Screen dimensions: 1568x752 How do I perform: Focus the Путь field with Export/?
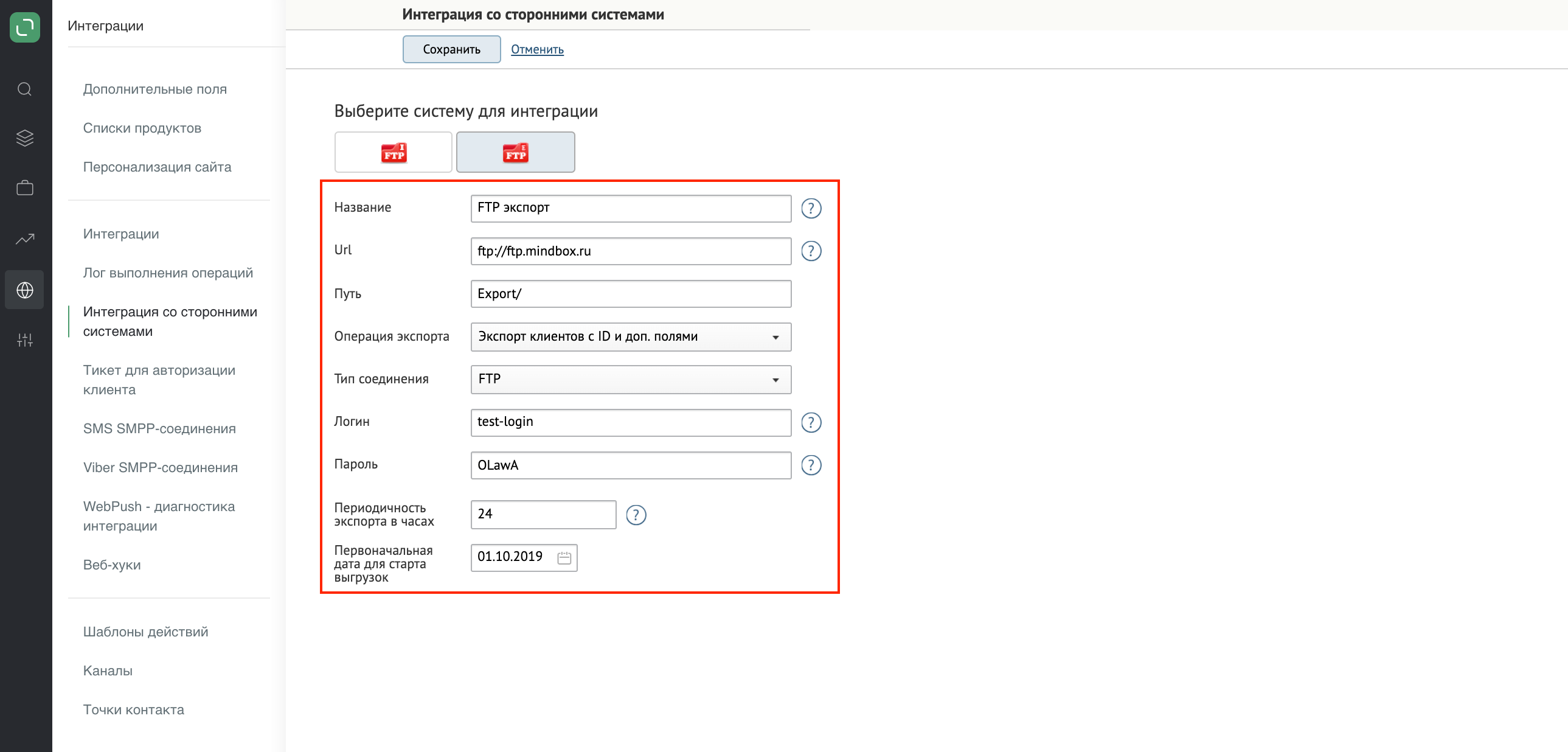click(x=631, y=293)
